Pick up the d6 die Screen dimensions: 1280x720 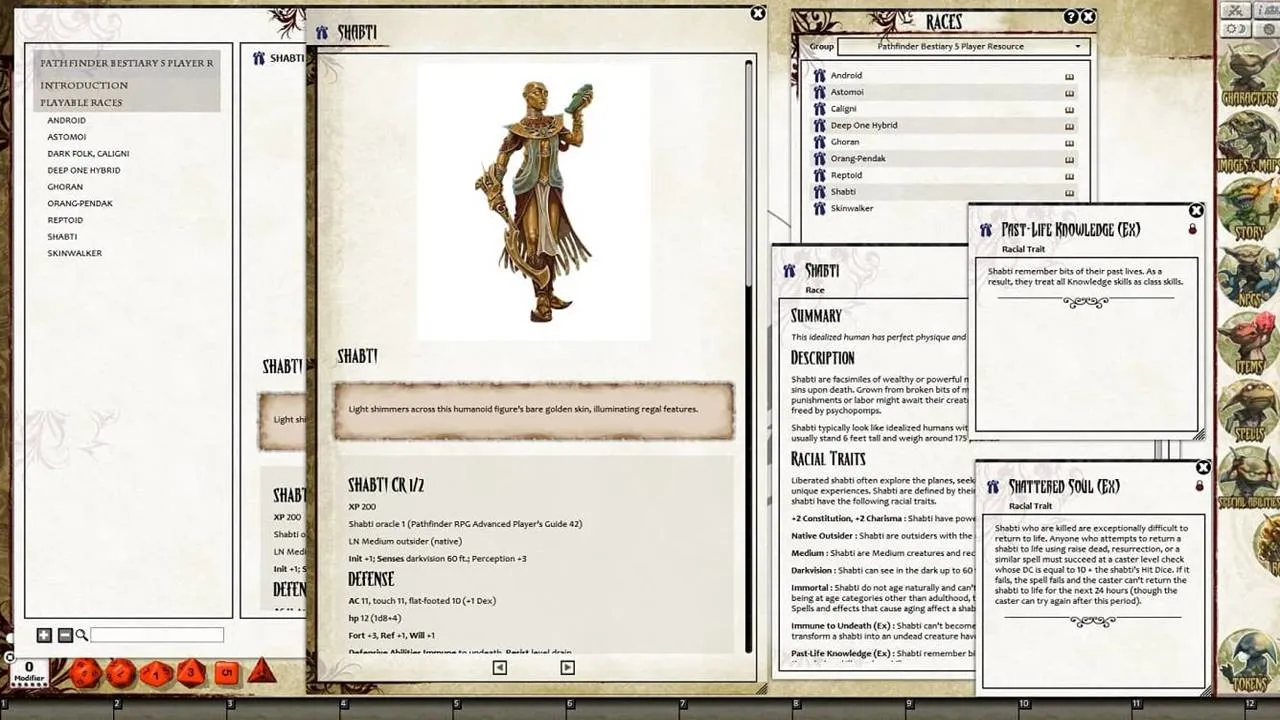point(226,672)
